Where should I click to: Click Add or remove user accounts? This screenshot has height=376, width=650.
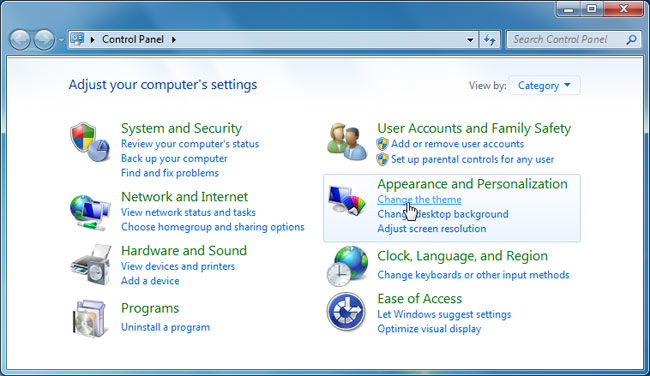point(457,144)
